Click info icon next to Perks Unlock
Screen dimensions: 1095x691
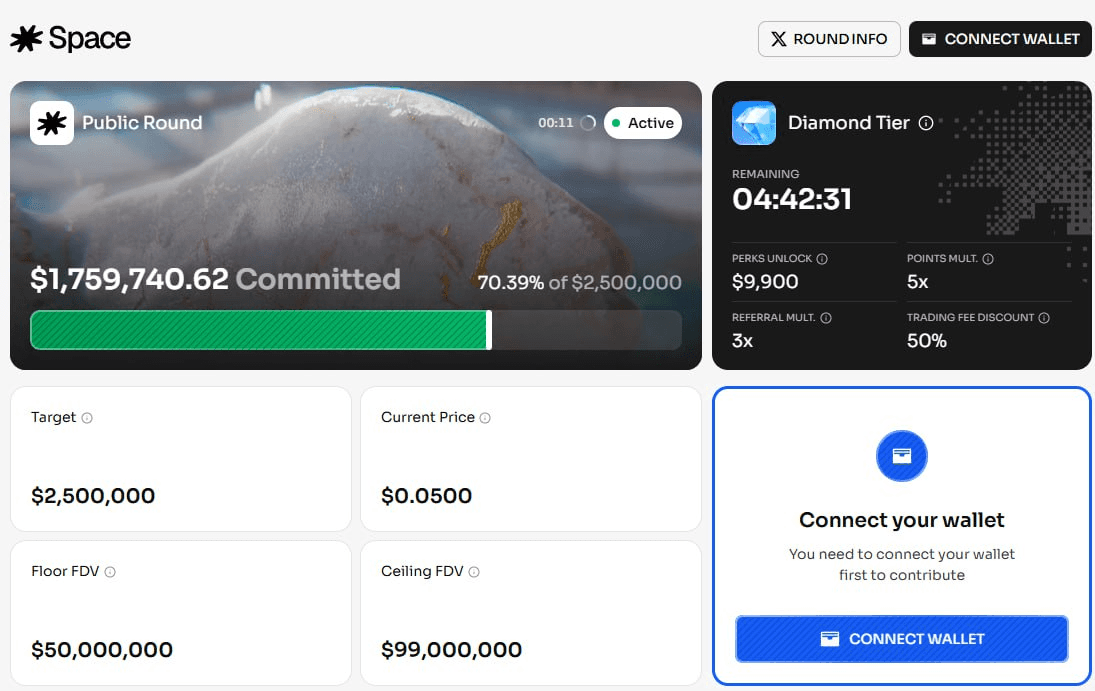(822, 259)
